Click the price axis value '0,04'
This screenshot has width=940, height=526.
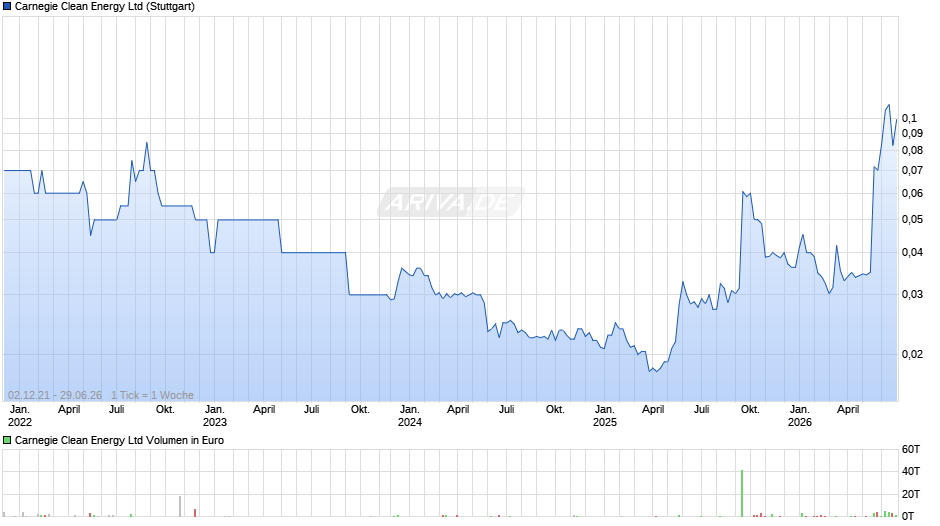point(912,253)
